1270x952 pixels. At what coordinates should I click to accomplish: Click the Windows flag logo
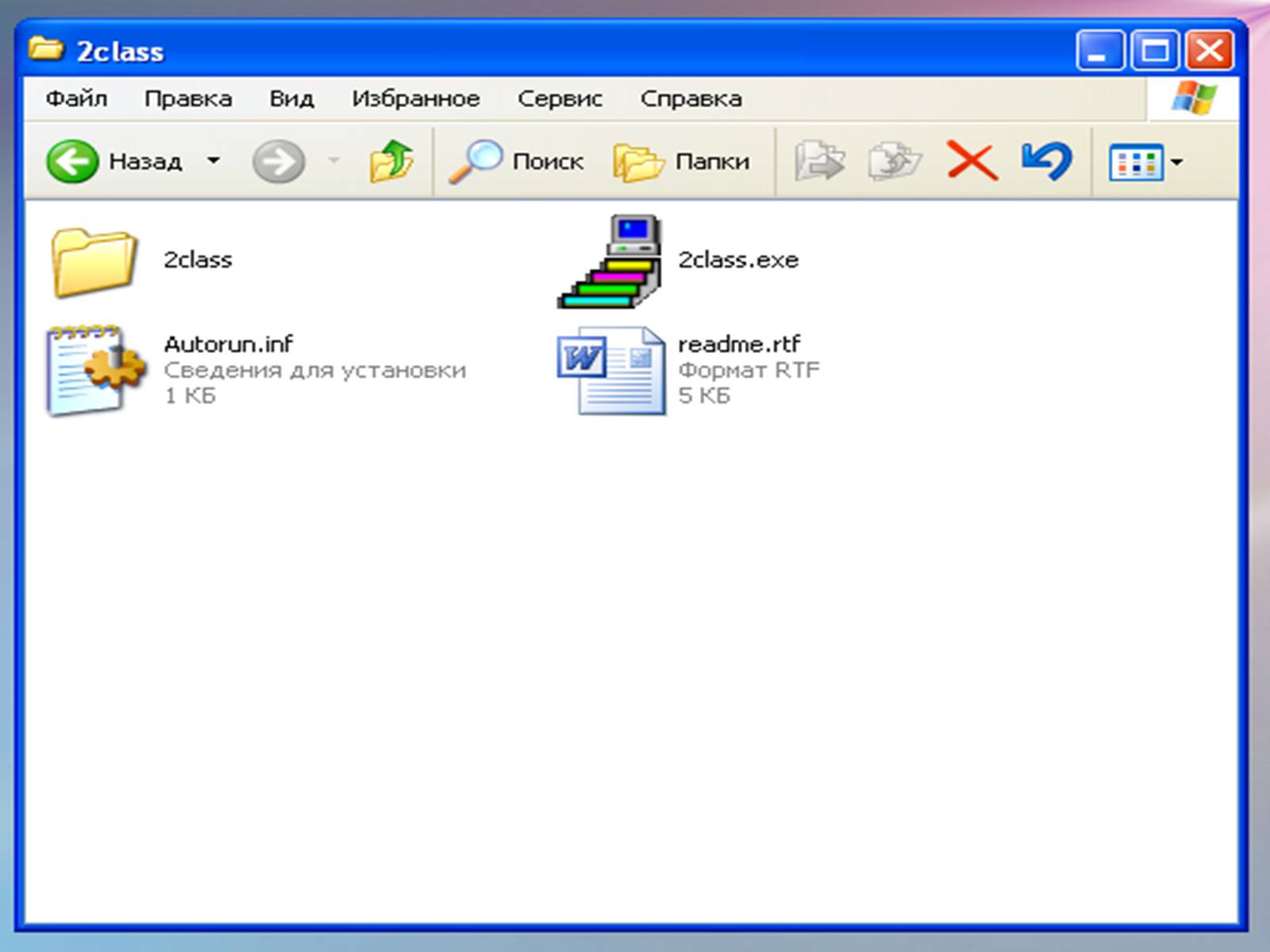(1194, 98)
